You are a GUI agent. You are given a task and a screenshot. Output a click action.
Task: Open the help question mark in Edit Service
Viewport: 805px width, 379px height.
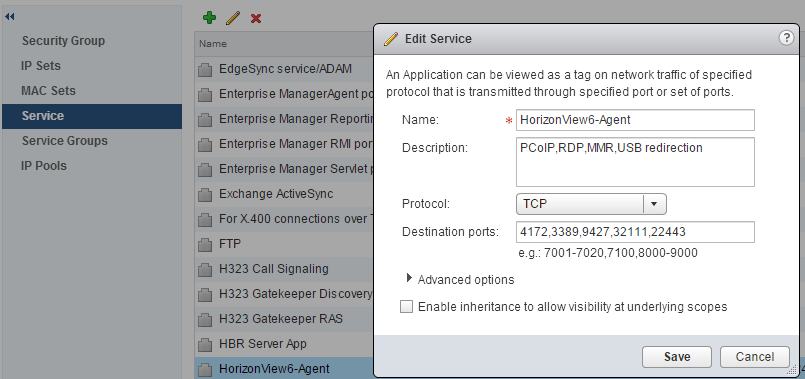pos(786,37)
